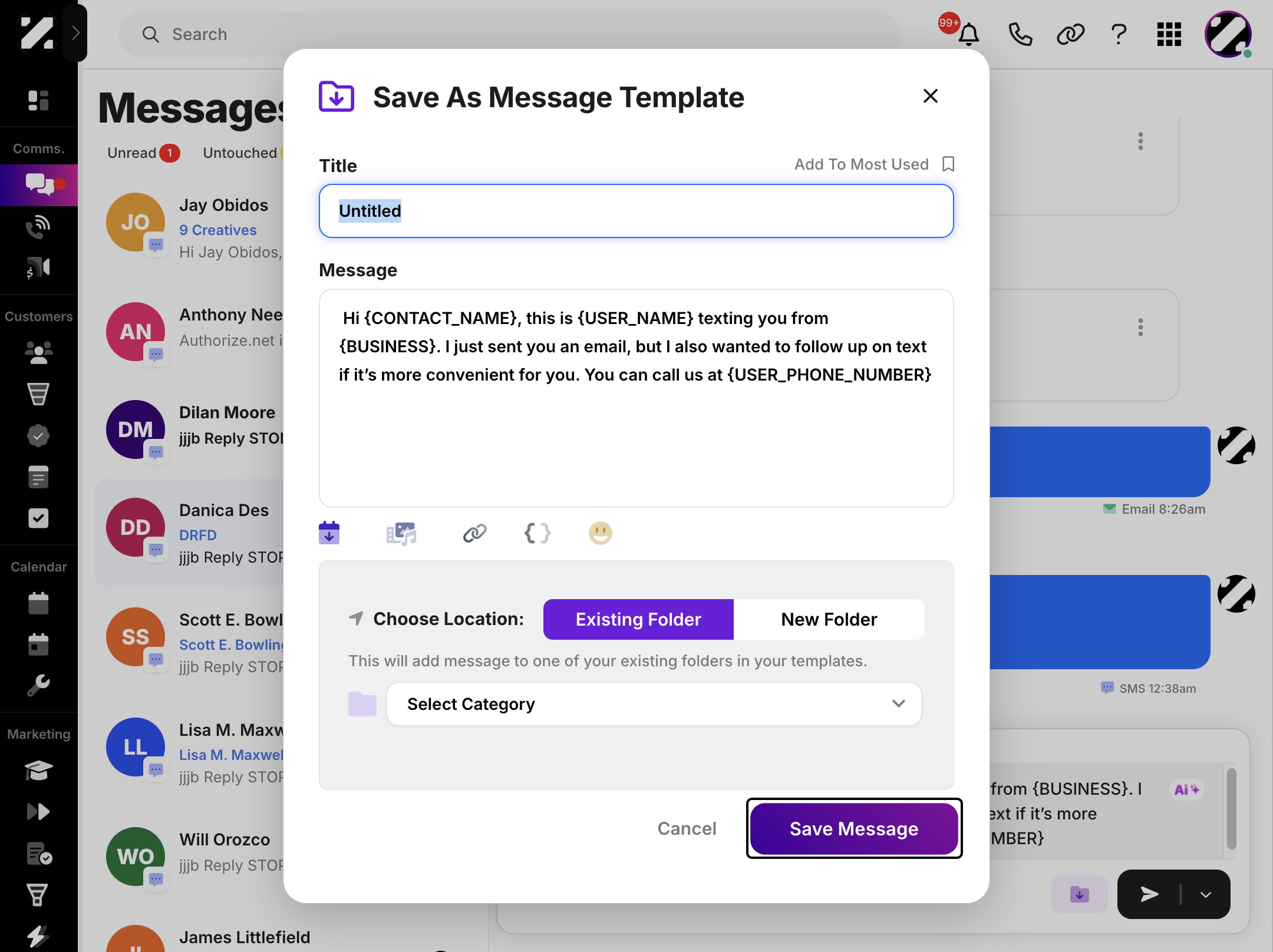This screenshot has width=1273, height=952.
Task: Open the calls phone icon in sidebar
Action: pyautogui.click(x=38, y=227)
